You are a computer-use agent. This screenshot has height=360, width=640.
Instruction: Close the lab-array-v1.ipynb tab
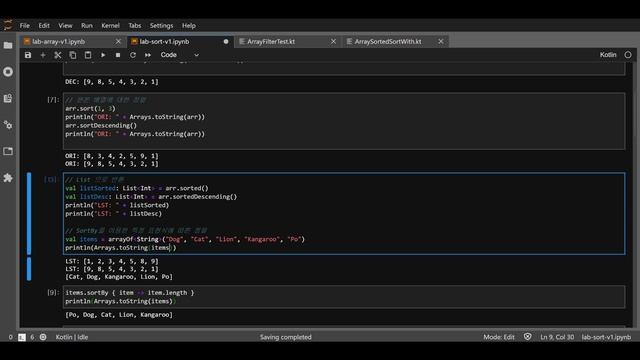[x=118, y=41]
